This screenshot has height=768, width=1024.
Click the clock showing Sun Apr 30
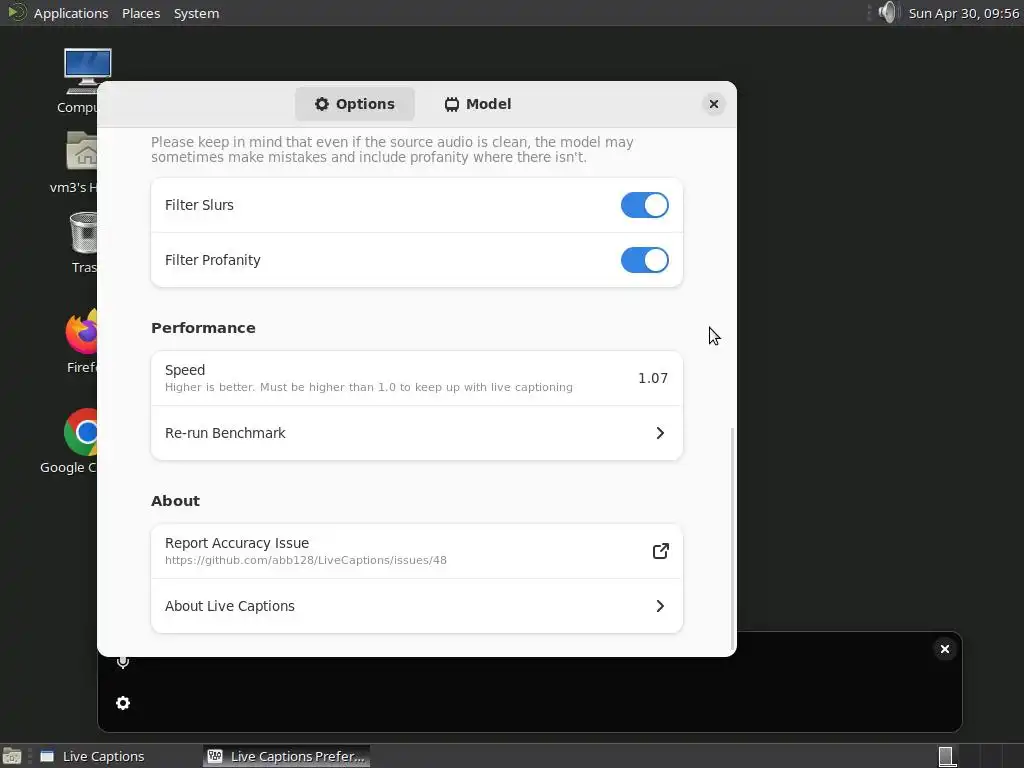(x=963, y=13)
